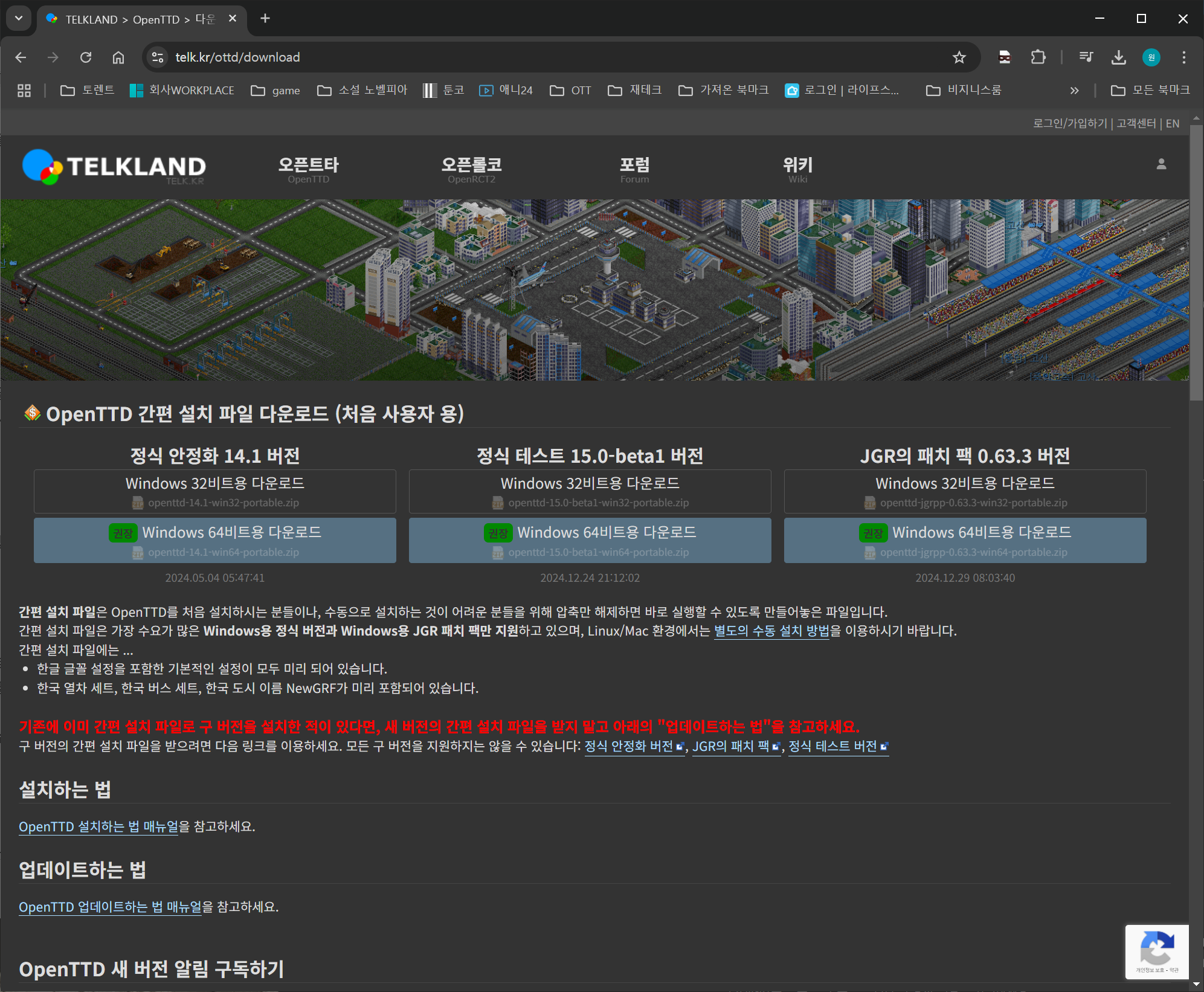
Task: Open old versions link 정식 테스트 버전
Action: point(838,747)
